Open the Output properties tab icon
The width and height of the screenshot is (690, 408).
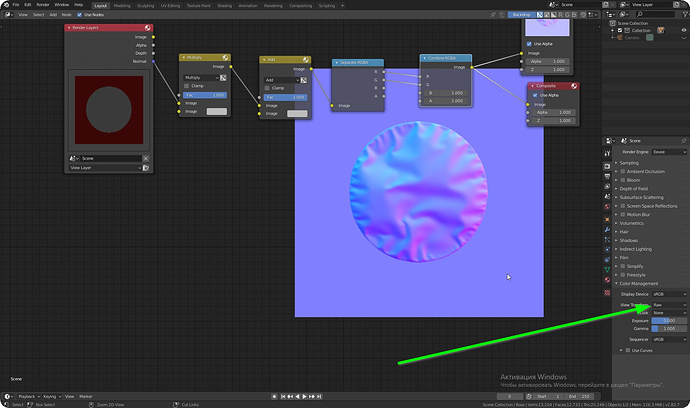[607, 176]
